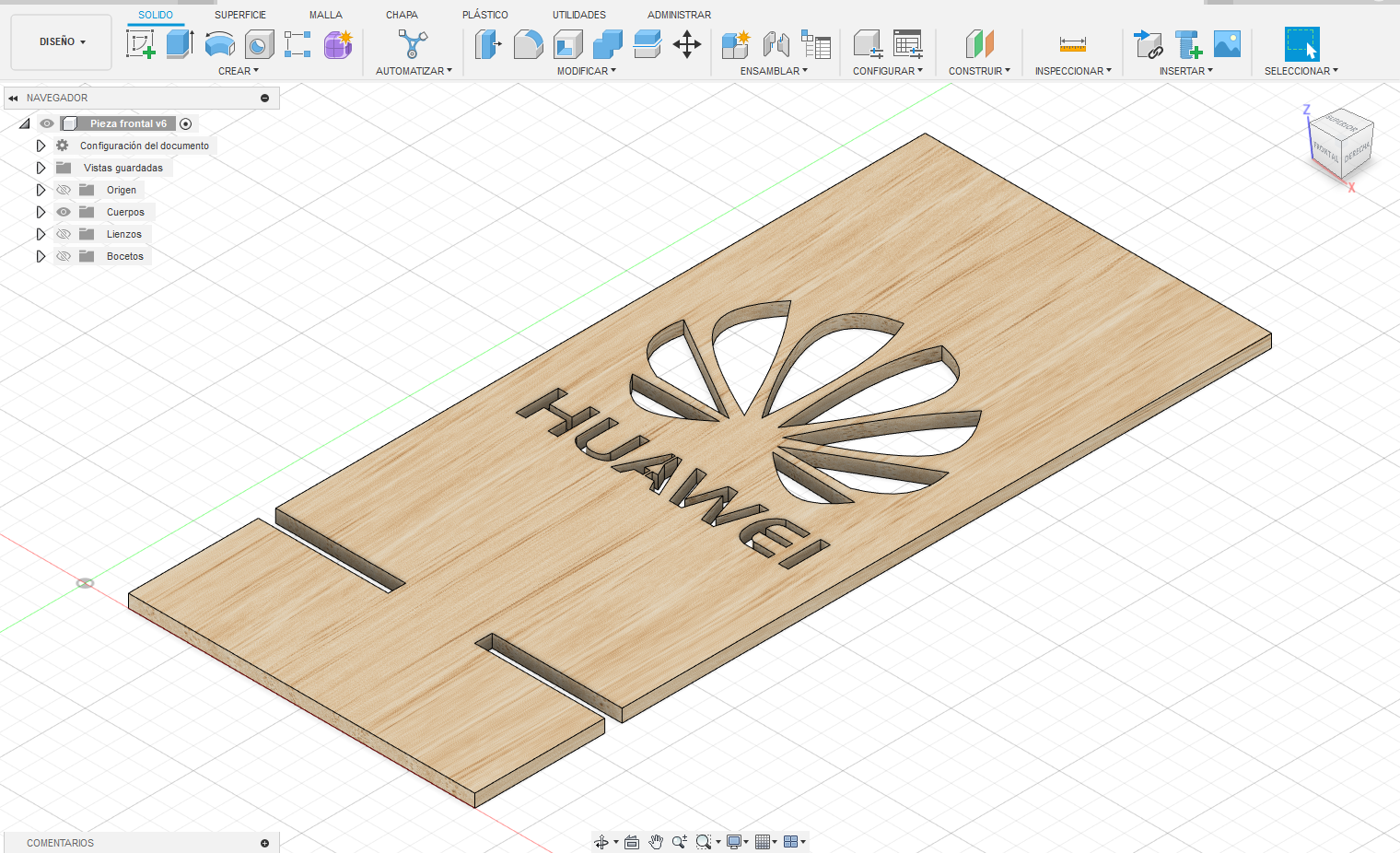Expand the Bocetos tree node
Viewport: 1400px width, 853px height.
41,256
